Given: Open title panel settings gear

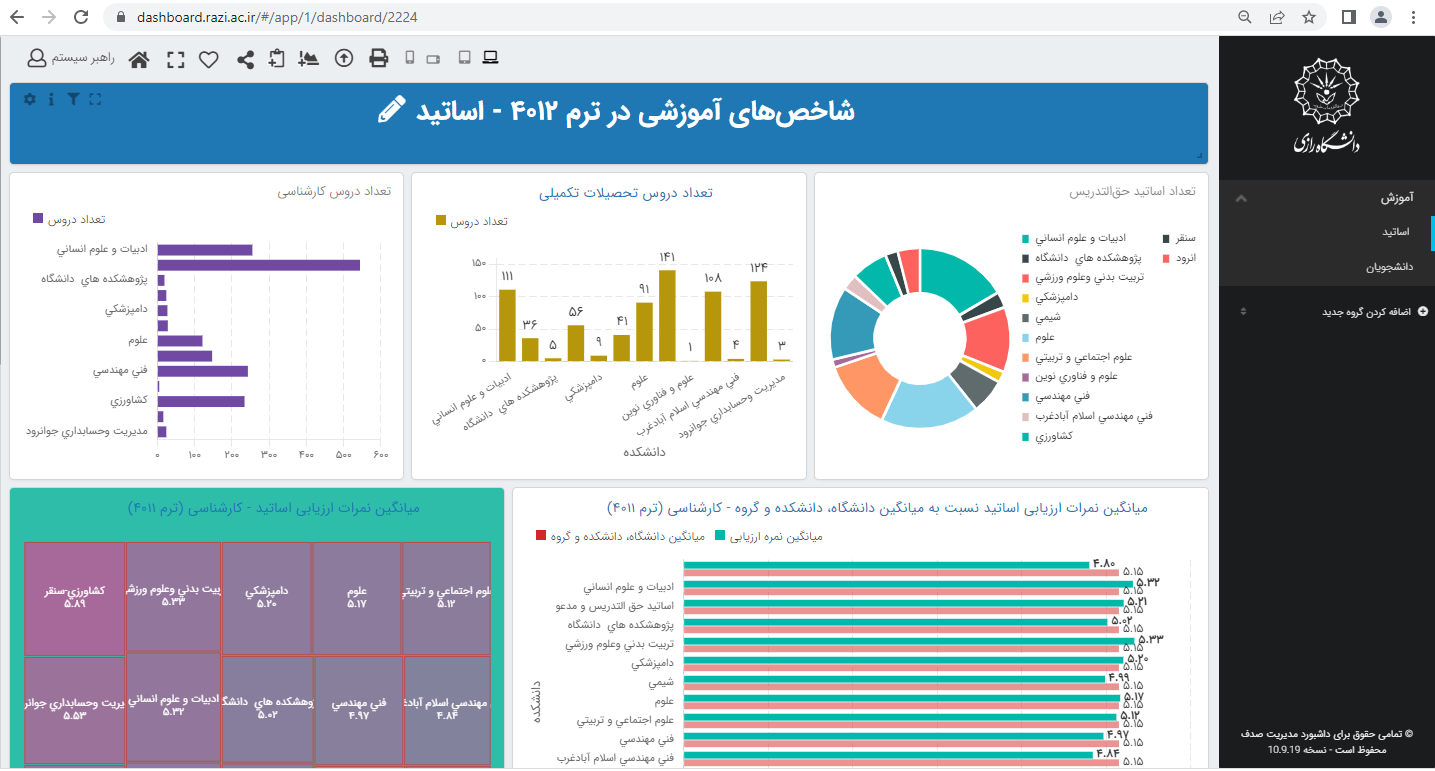Looking at the screenshot, I should [30, 99].
